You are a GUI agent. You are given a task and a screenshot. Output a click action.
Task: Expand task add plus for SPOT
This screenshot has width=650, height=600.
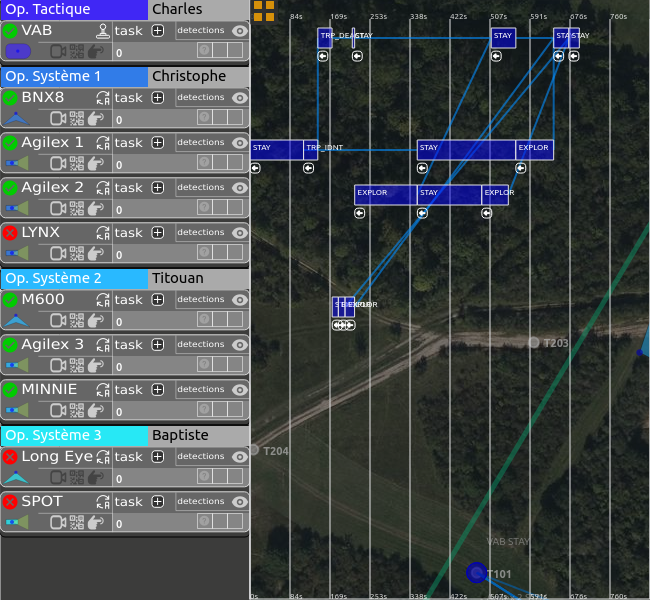click(158, 502)
